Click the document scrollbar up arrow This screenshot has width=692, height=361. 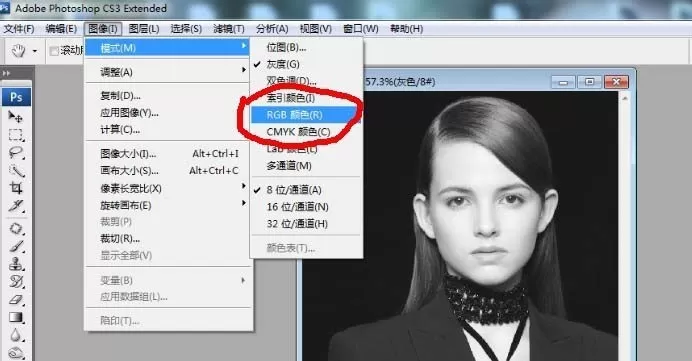tap(625, 99)
